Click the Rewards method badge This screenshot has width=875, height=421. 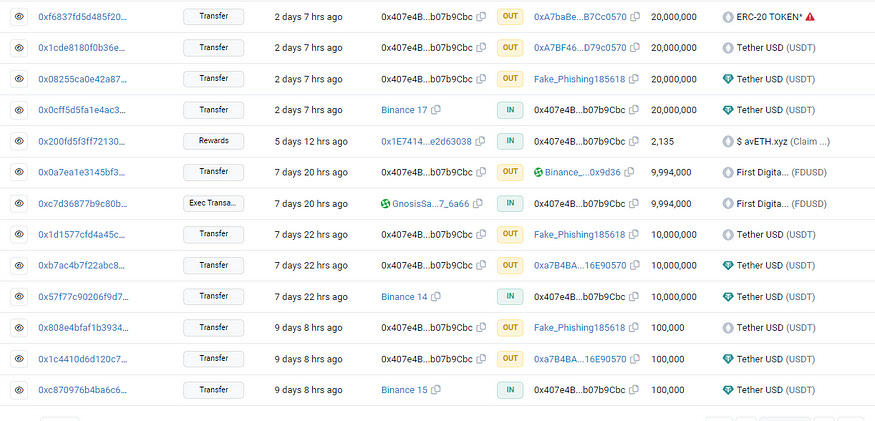(214, 141)
